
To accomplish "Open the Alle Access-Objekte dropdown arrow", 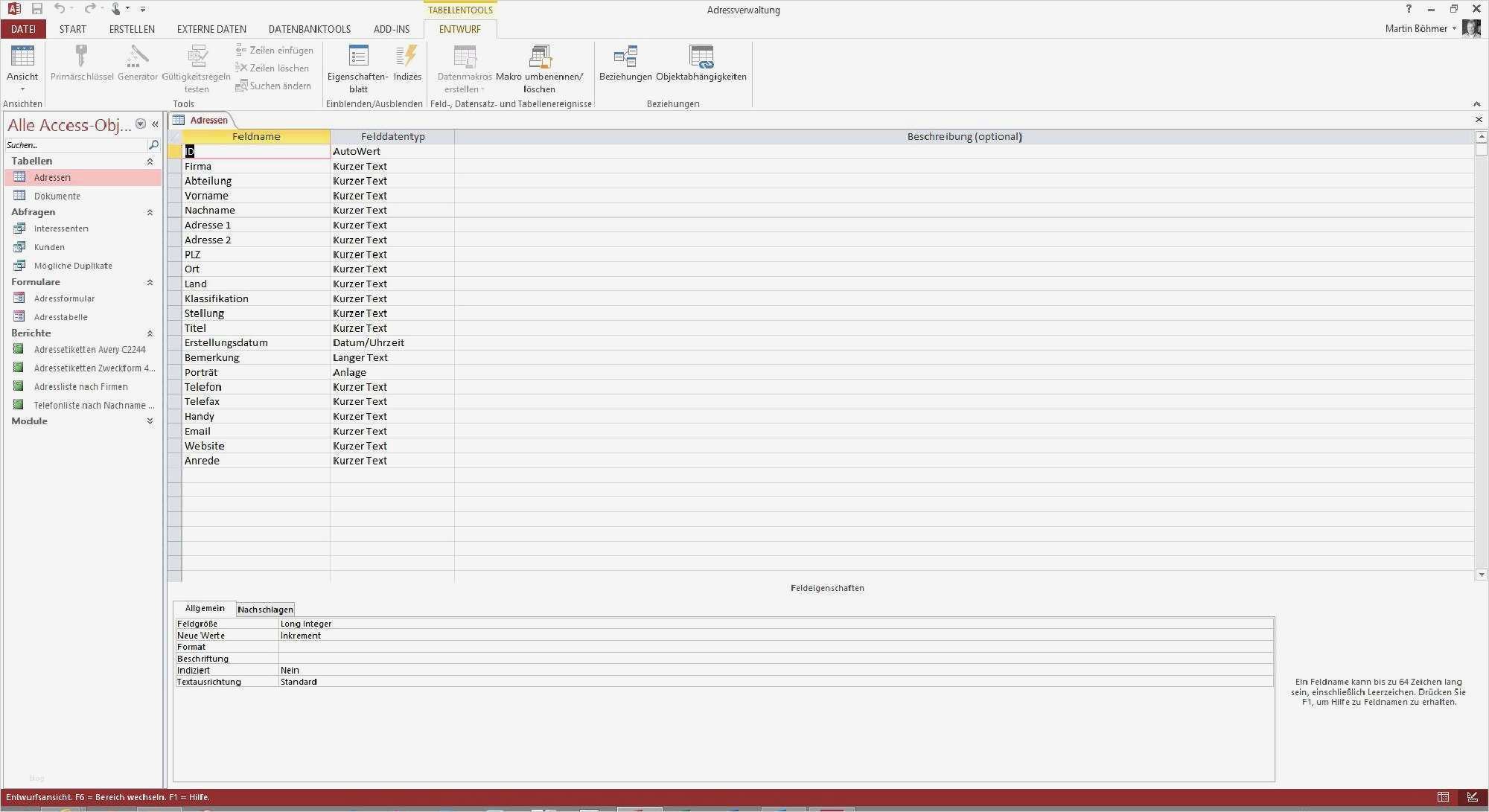I will (140, 125).
